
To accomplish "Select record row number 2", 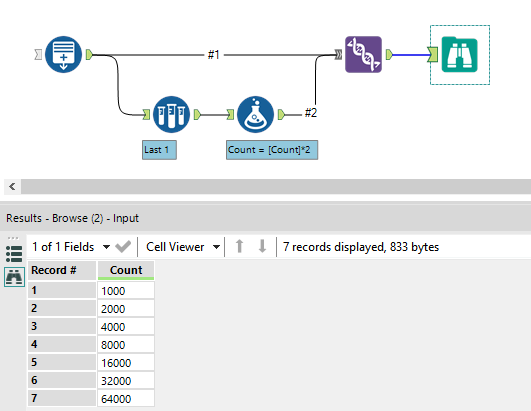I will (62, 308).
